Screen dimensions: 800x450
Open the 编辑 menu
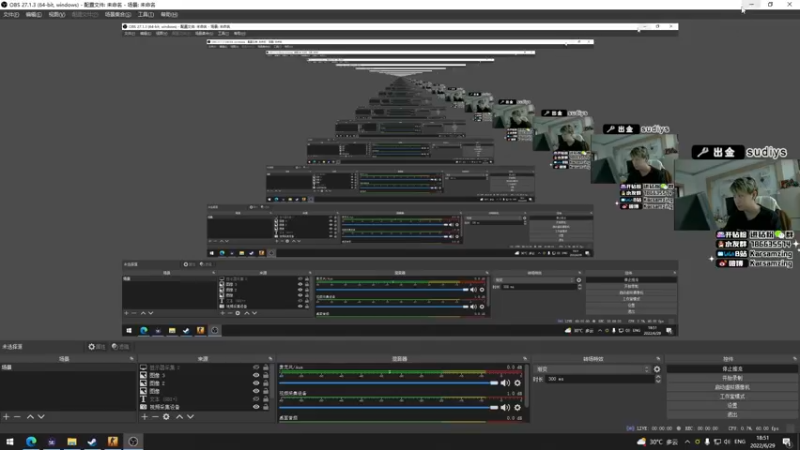pos(34,15)
